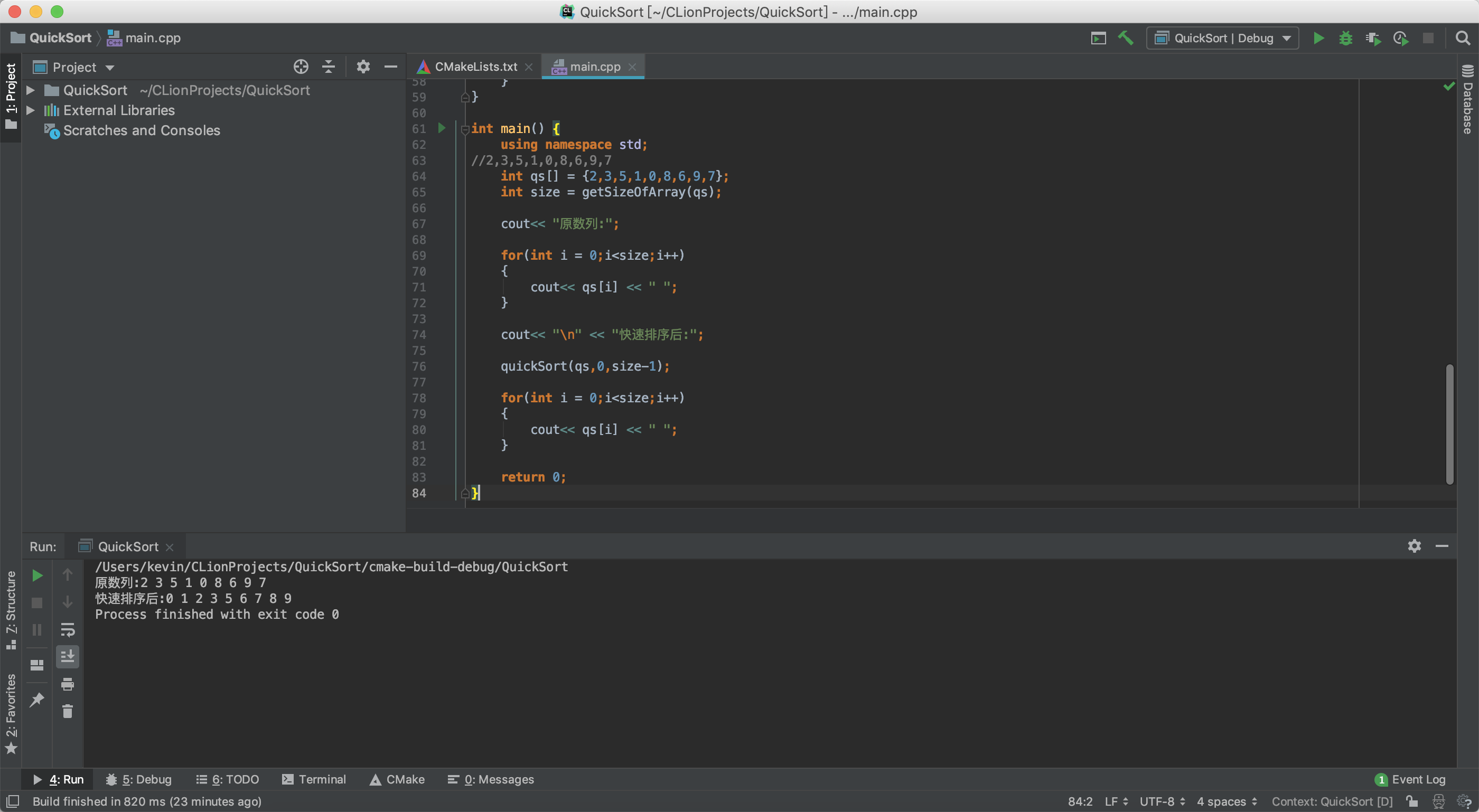Open the Terminal tool window
The height and width of the screenshot is (812, 1479).
[x=313, y=779]
